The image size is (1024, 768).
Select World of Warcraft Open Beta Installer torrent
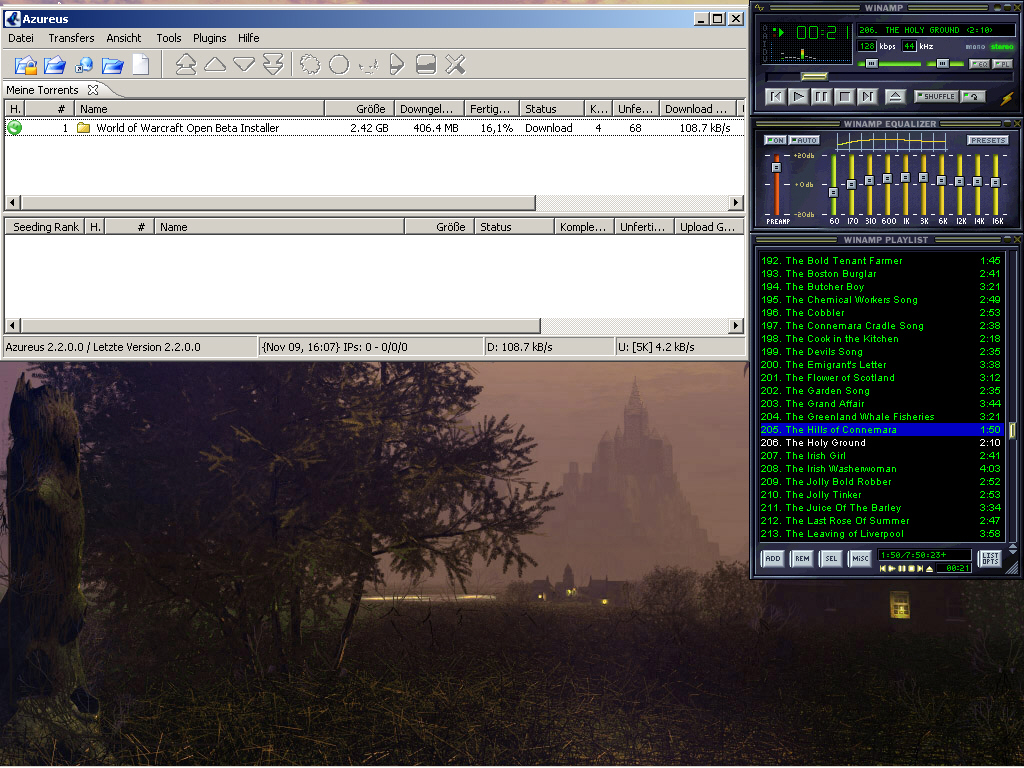(x=187, y=128)
